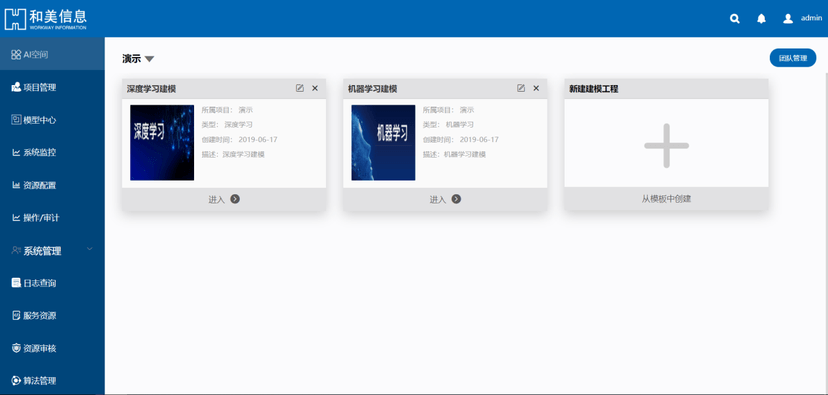Expand the 系统管理 sidebar submenu chevron
This screenshot has width=828, height=395.
89,249
